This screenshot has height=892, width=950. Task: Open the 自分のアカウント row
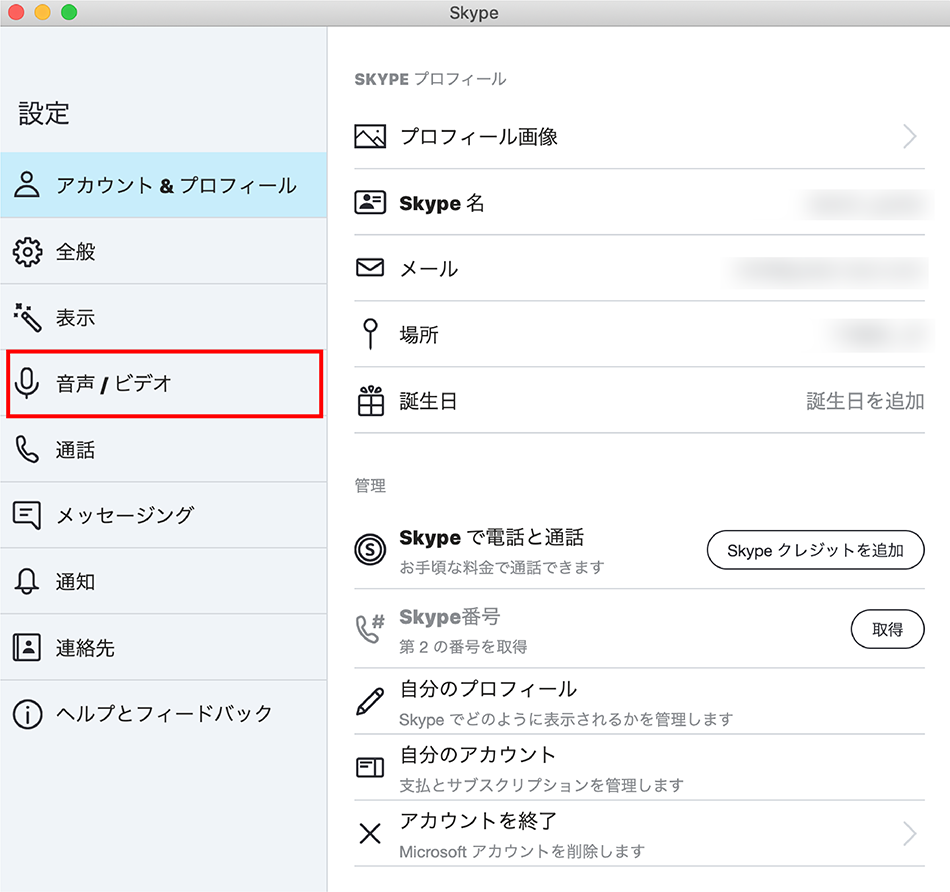(639, 768)
